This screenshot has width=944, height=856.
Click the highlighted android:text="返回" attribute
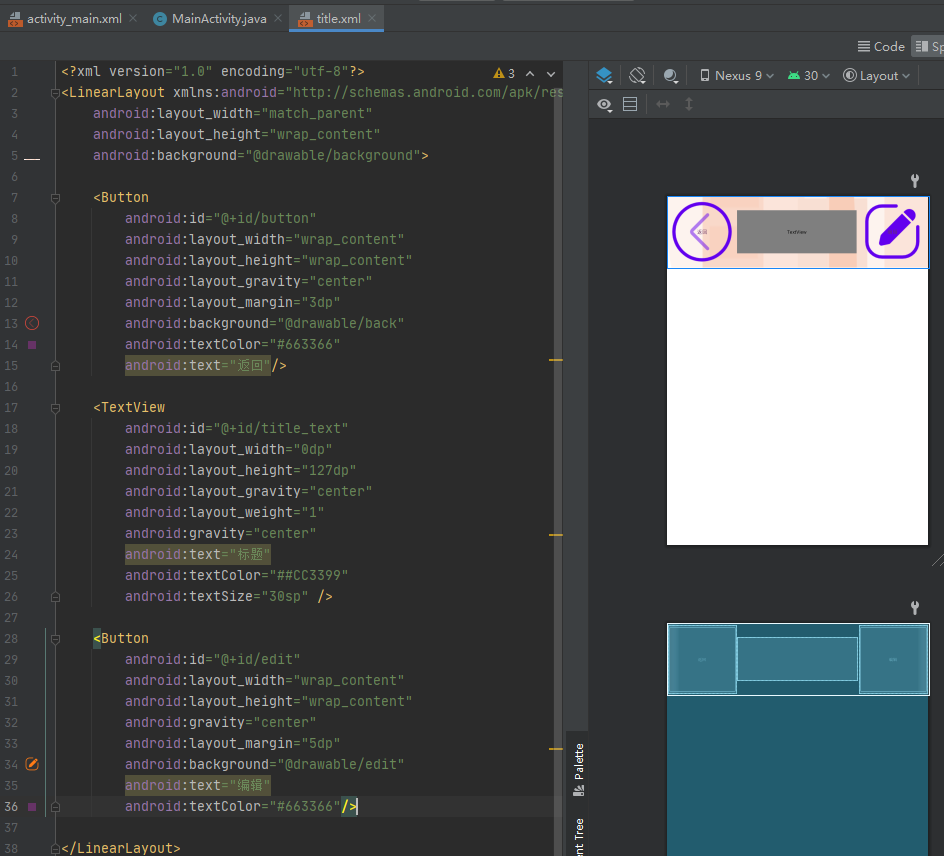click(197, 365)
